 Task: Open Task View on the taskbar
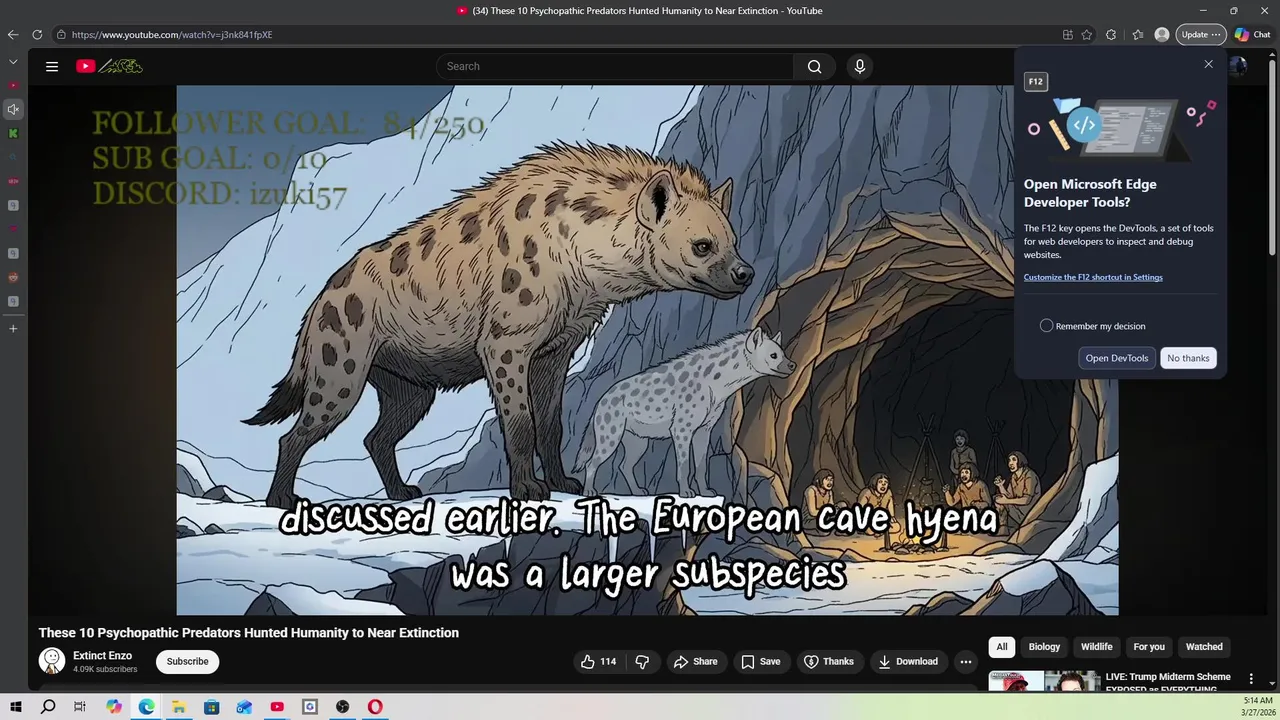pyautogui.click(x=80, y=707)
